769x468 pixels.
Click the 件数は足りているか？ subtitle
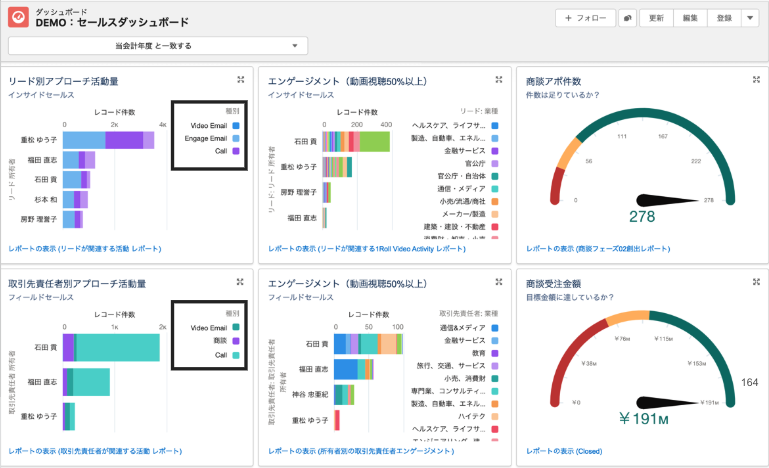tap(563, 95)
